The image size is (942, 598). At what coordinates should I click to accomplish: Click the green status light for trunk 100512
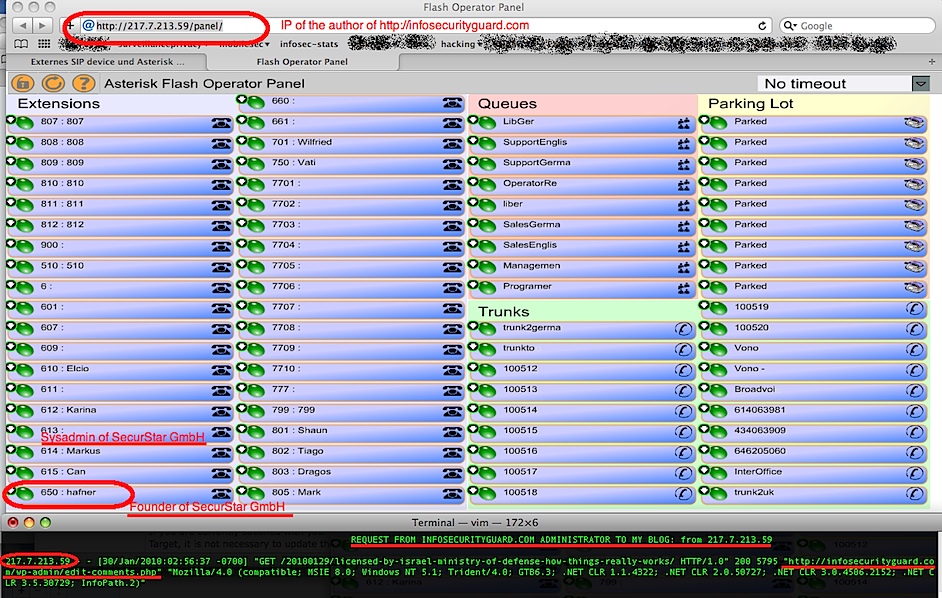click(x=487, y=371)
